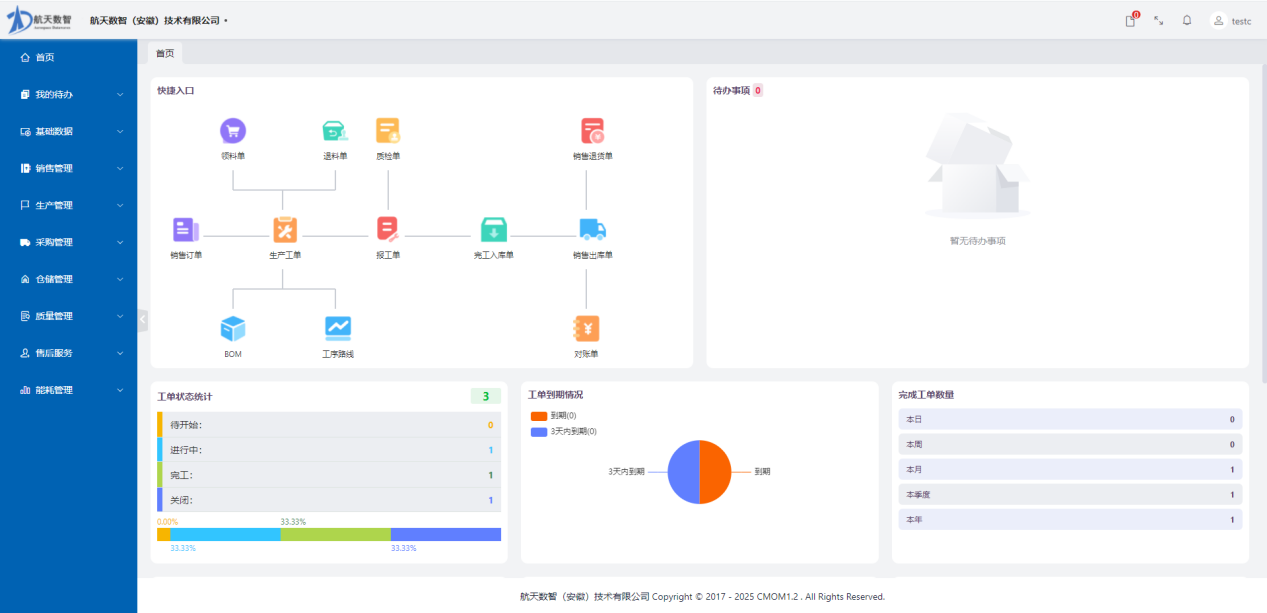Image resolution: width=1267 pixels, height=613 pixels.
Task: Open the company name dropdown in the header
Action: coord(158,20)
